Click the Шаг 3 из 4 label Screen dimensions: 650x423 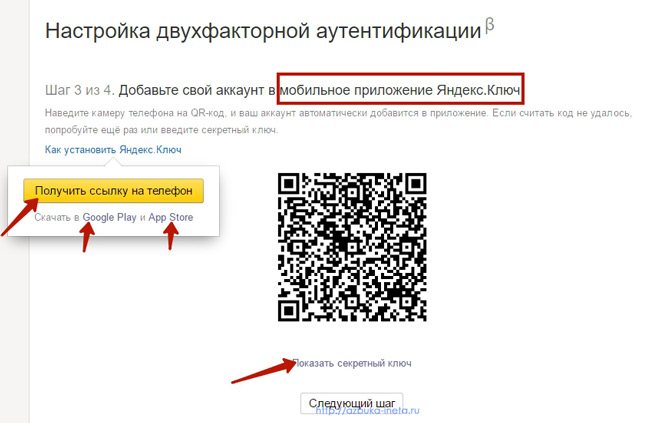(79, 90)
